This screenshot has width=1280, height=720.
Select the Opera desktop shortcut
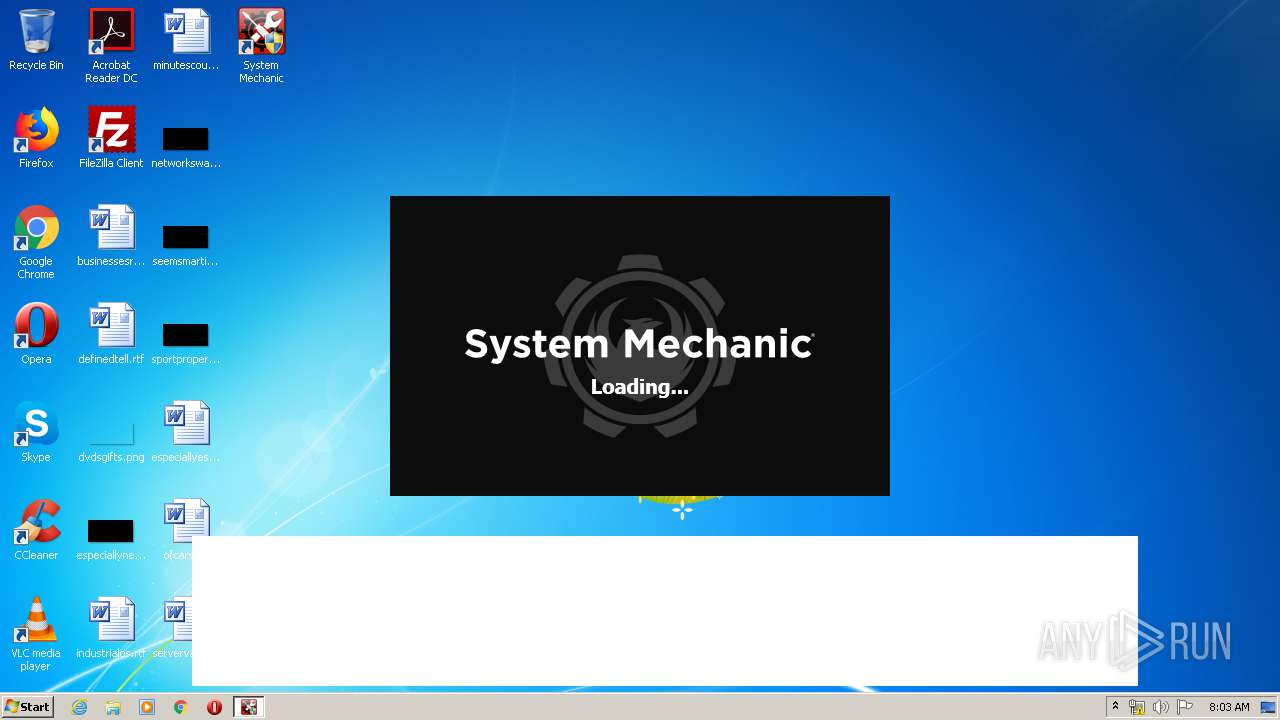tap(36, 334)
